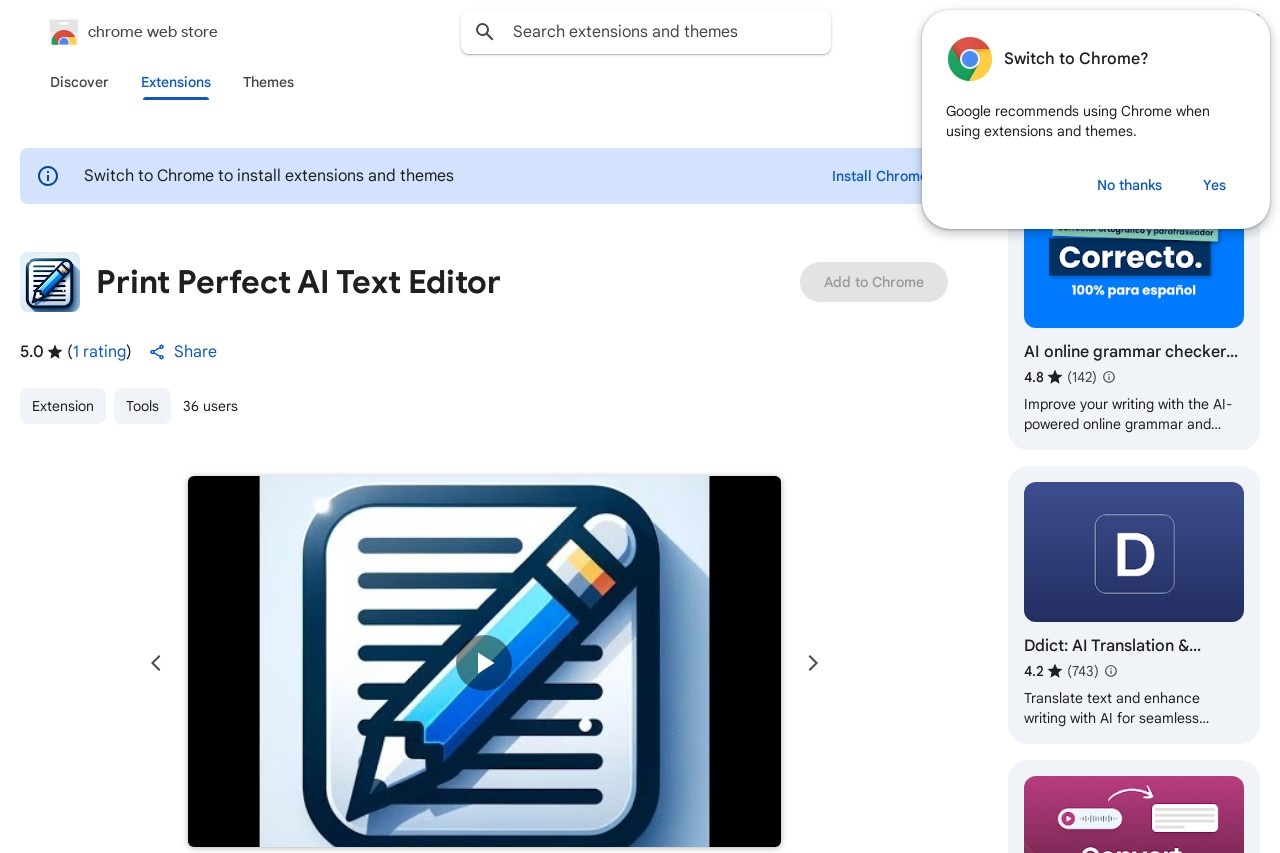Open the 1 rating link
The height and width of the screenshot is (853, 1280).
100,352
